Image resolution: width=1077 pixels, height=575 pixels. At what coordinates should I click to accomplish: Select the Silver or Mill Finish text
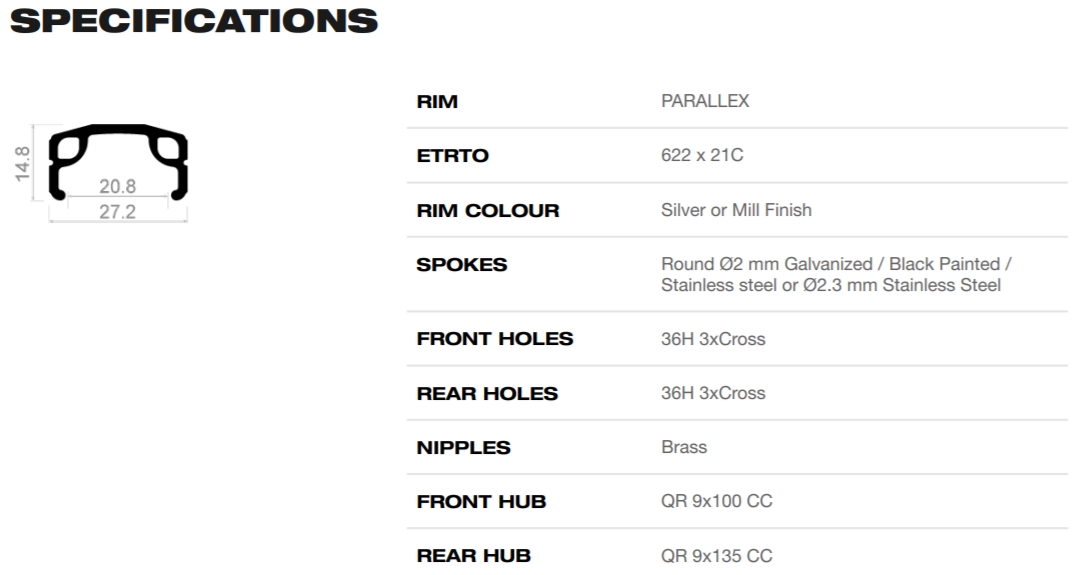coord(736,210)
